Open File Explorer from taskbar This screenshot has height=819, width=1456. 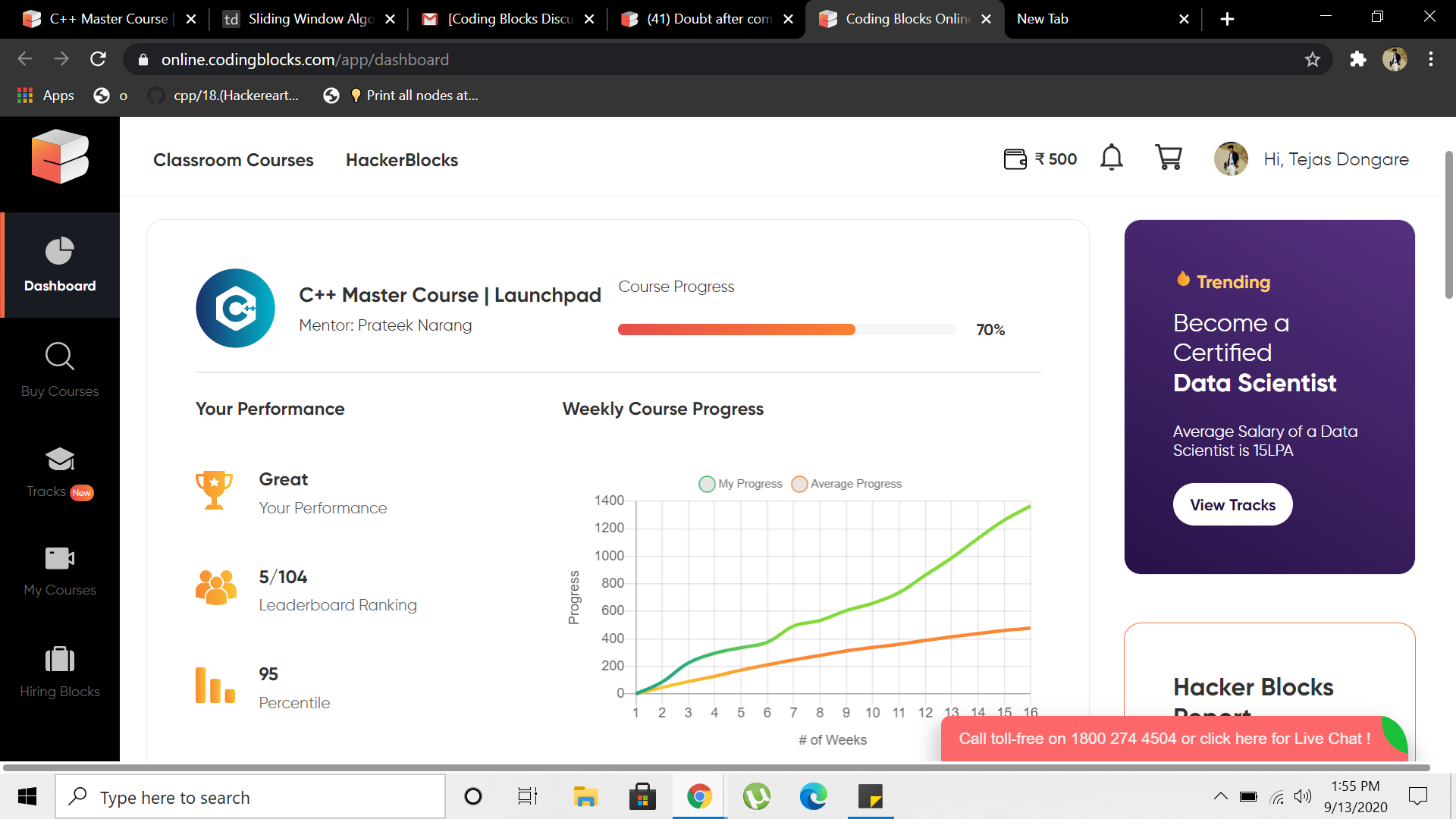click(585, 797)
